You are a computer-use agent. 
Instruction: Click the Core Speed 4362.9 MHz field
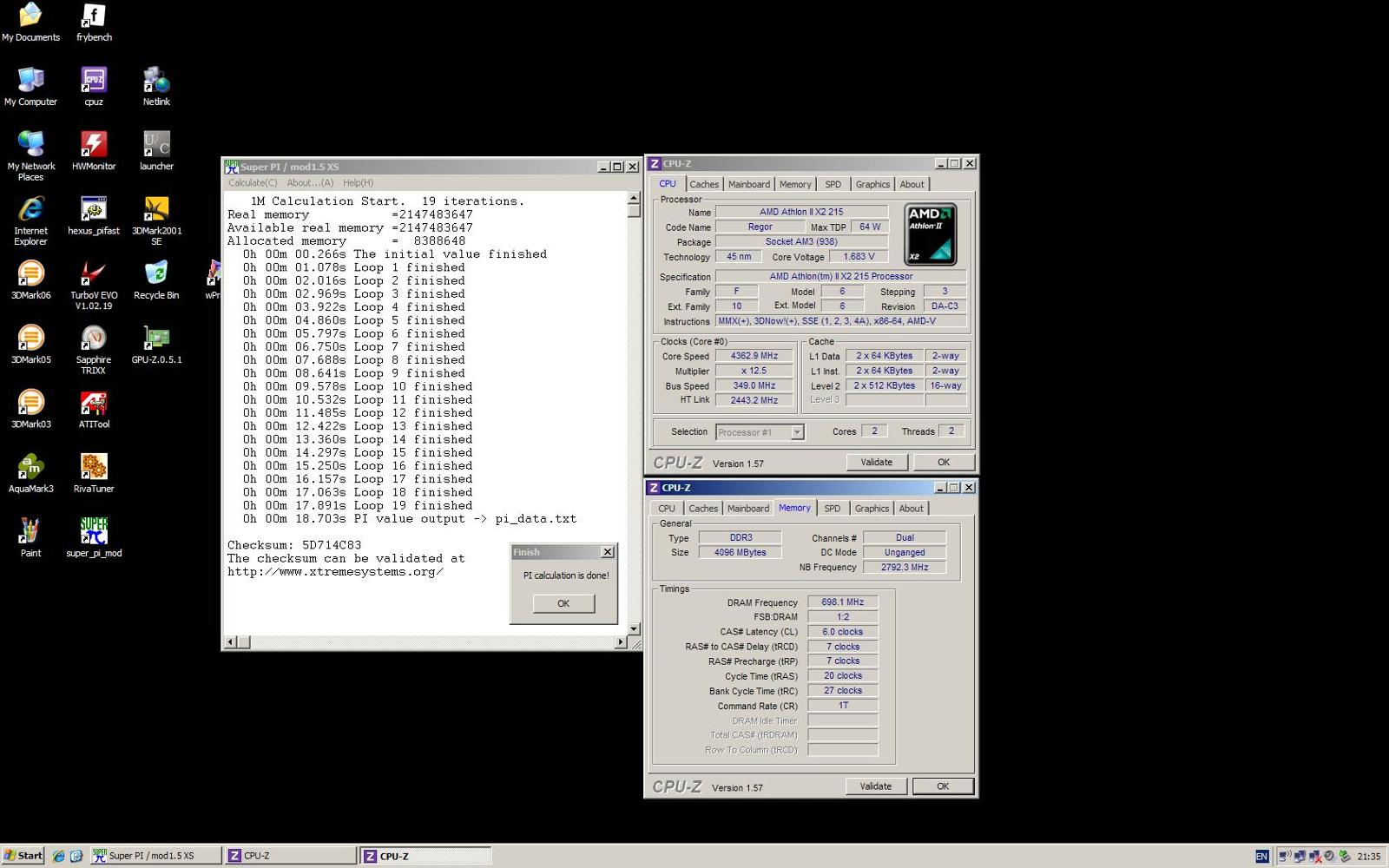pos(754,356)
